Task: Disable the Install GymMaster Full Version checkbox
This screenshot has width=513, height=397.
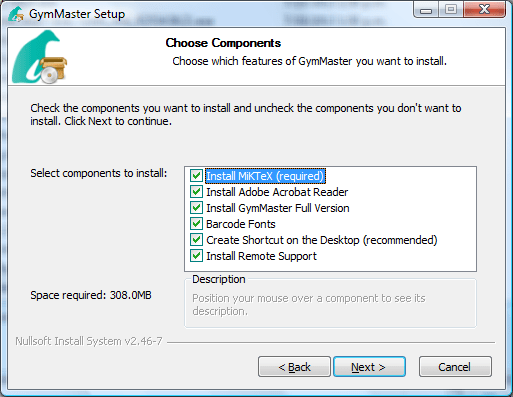Action: tap(196, 208)
